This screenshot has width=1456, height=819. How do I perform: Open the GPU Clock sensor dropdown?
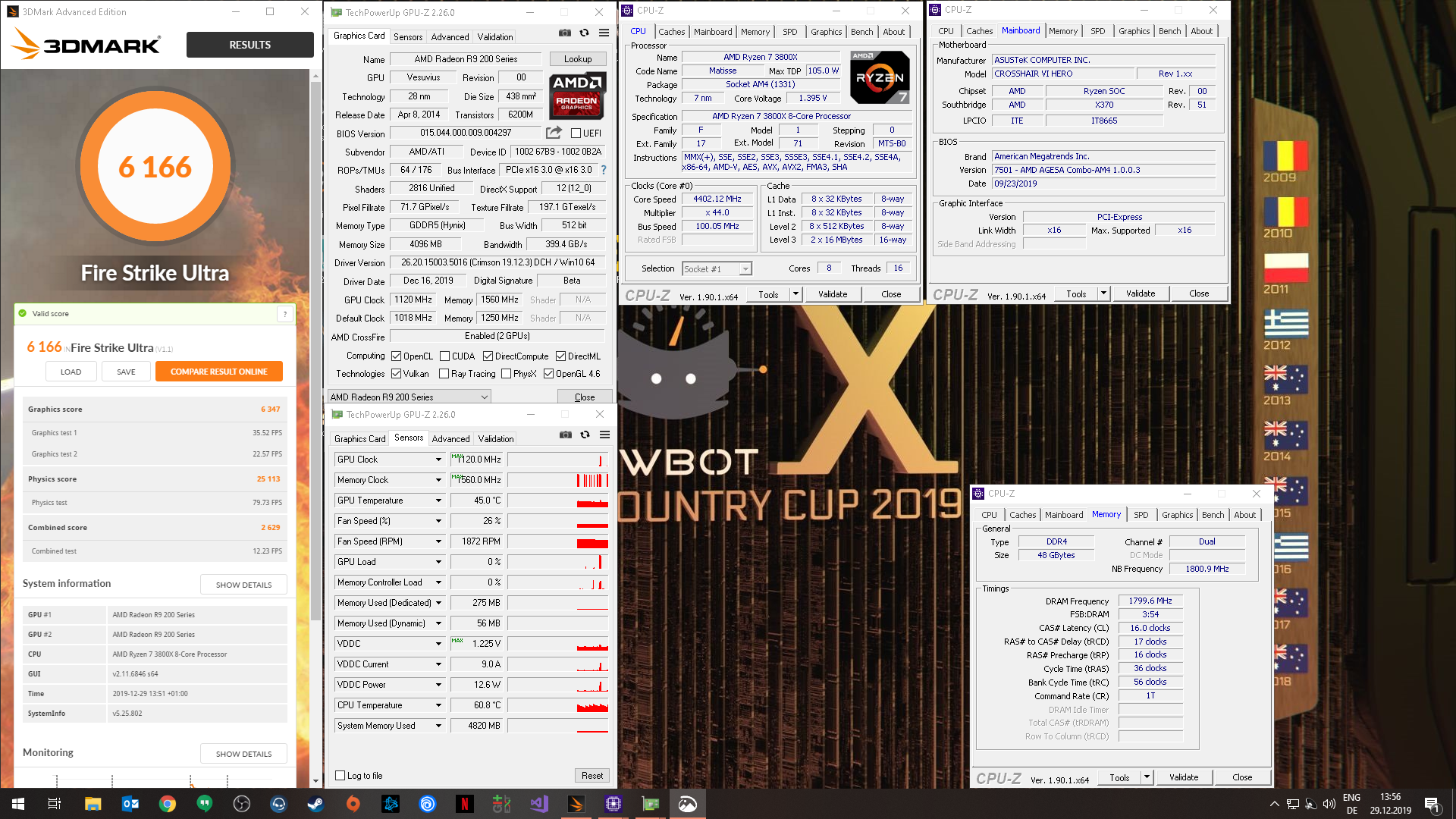coord(438,460)
